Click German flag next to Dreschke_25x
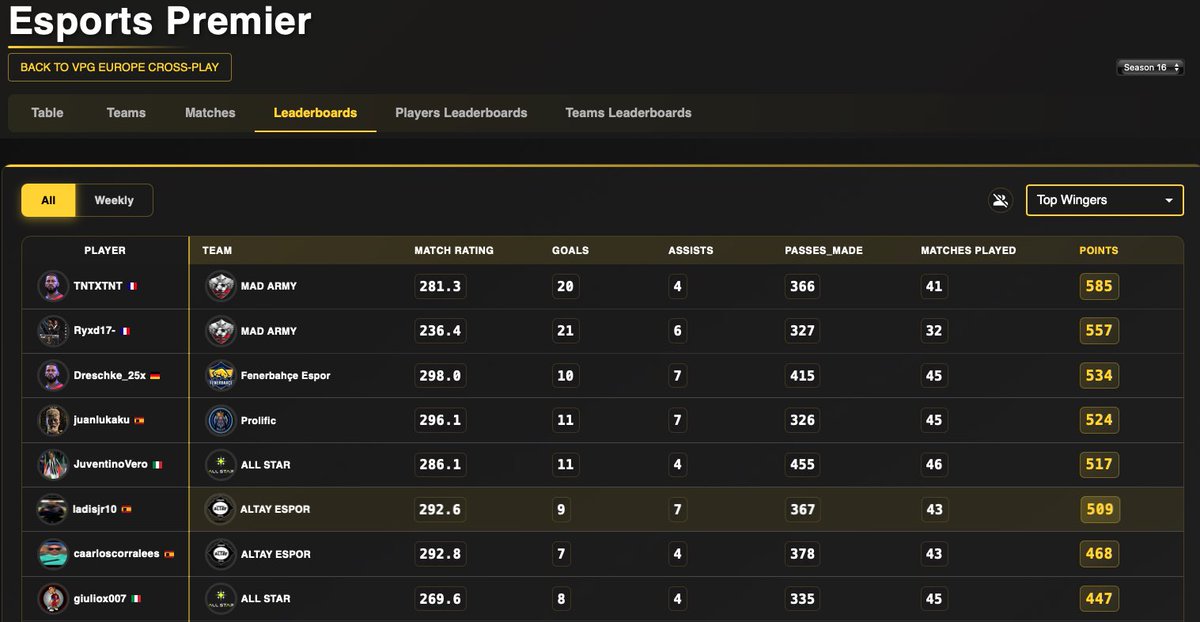This screenshot has height=622, width=1200. pyautogui.click(x=155, y=376)
